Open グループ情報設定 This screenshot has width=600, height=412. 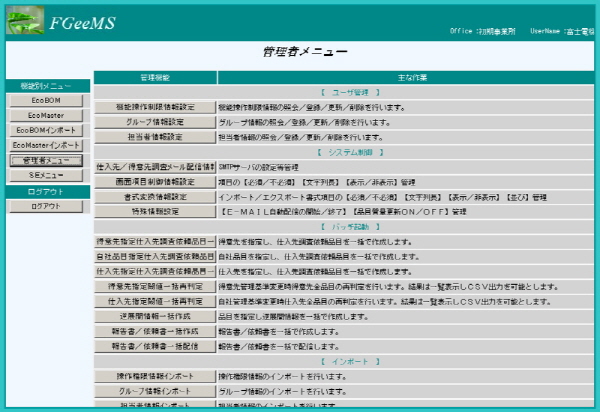click(x=155, y=122)
